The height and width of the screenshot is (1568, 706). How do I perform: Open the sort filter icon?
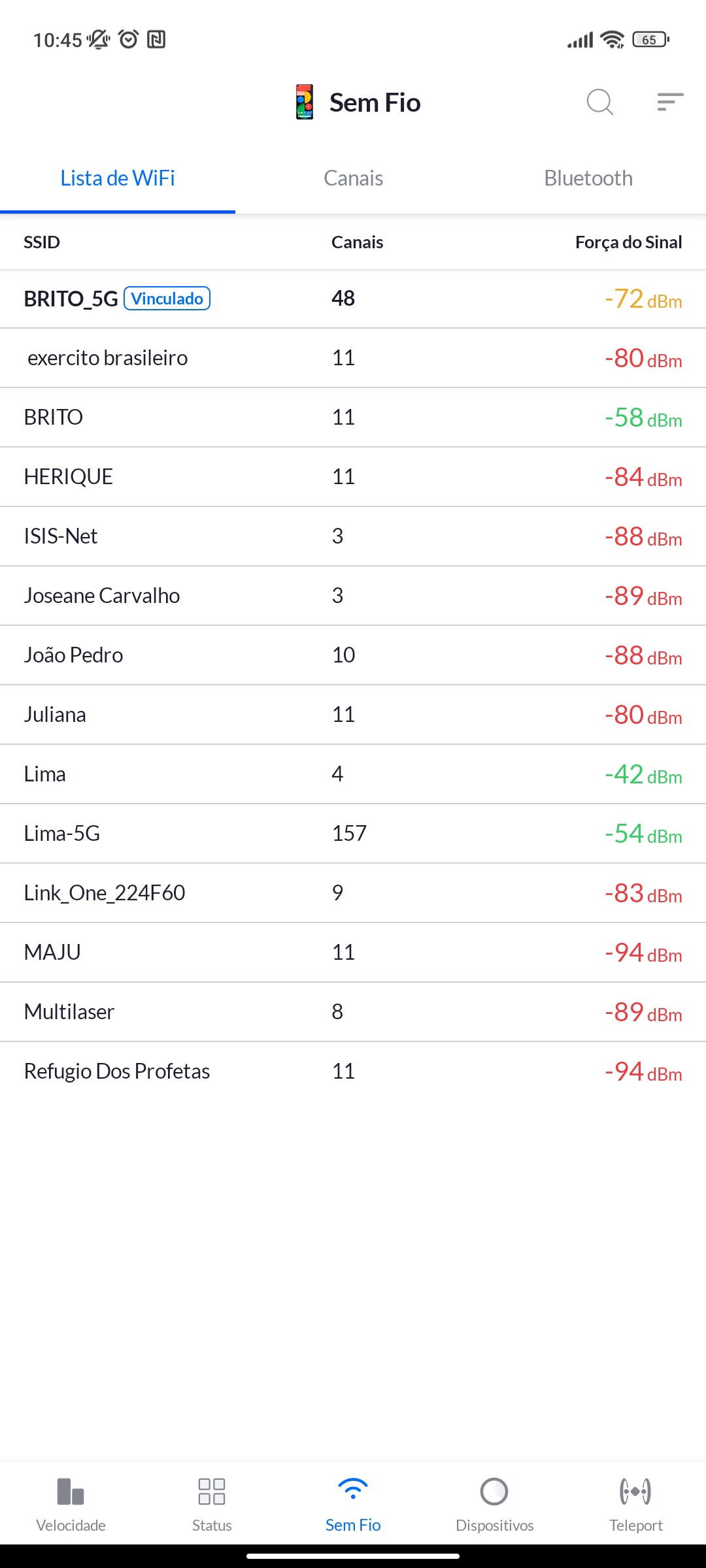pyautogui.click(x=670, y=102)
